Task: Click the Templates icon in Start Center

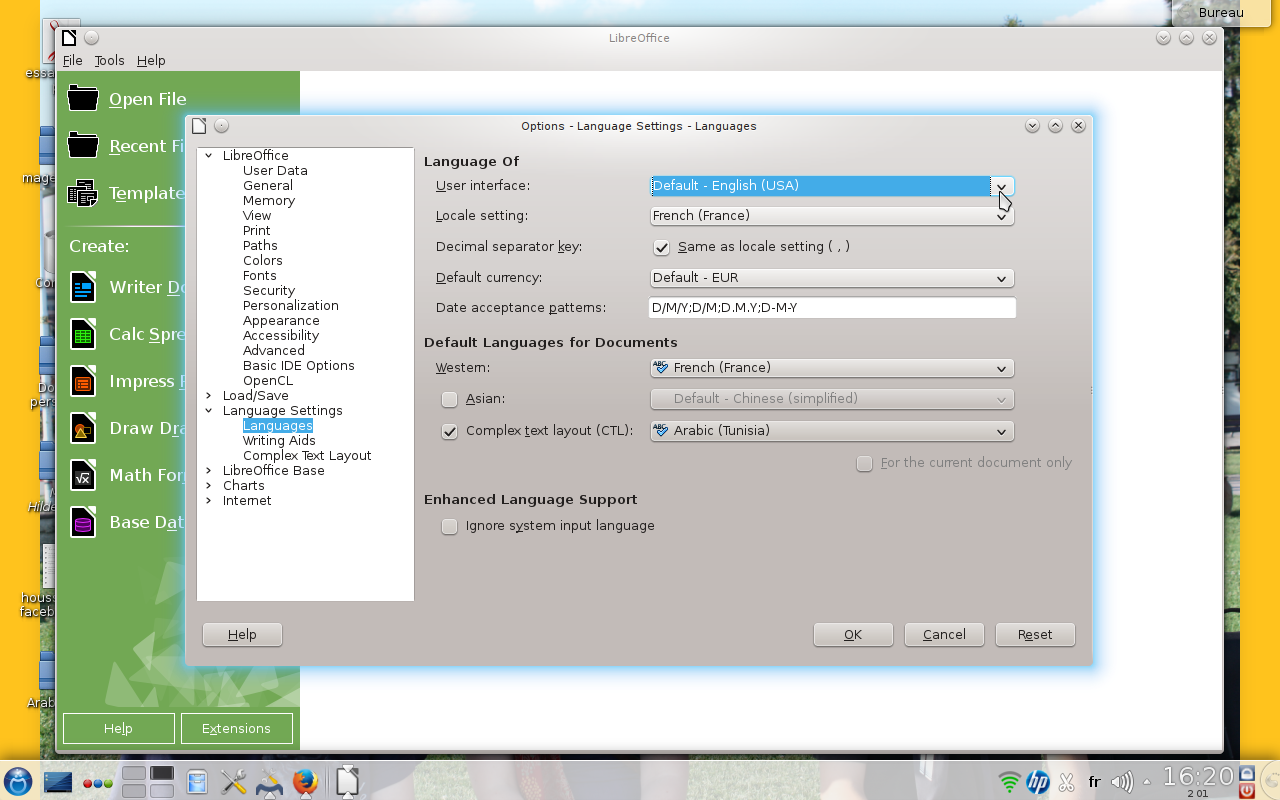Action: click(x=83, y=192)
